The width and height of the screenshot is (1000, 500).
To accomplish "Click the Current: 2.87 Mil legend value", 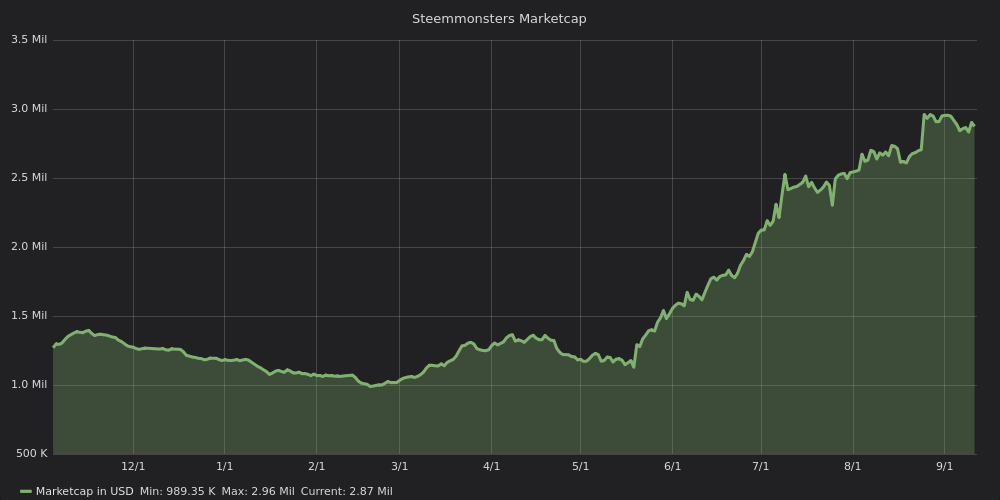I will 346,491.
